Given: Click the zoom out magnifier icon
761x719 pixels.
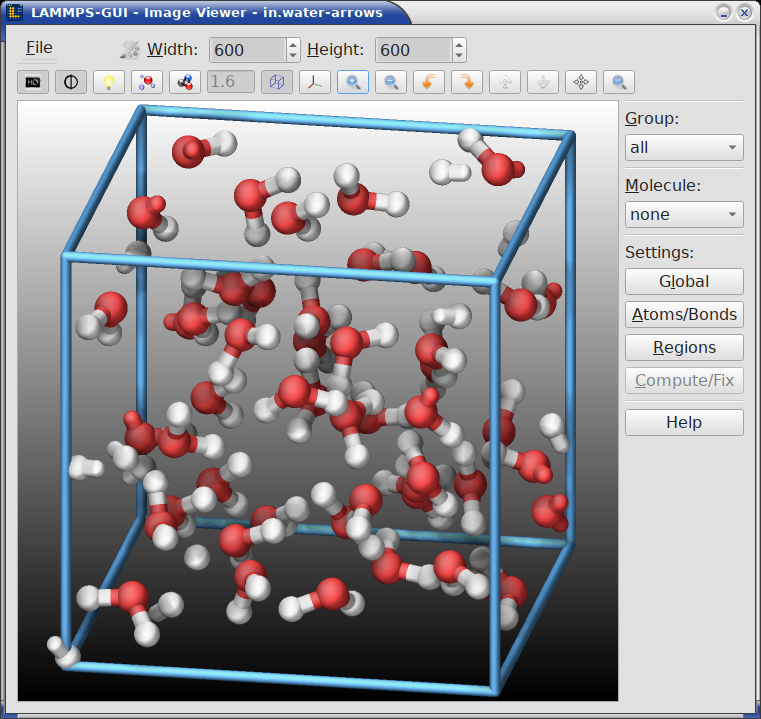Looking at the screenshot, I should (x=391, y=82).
